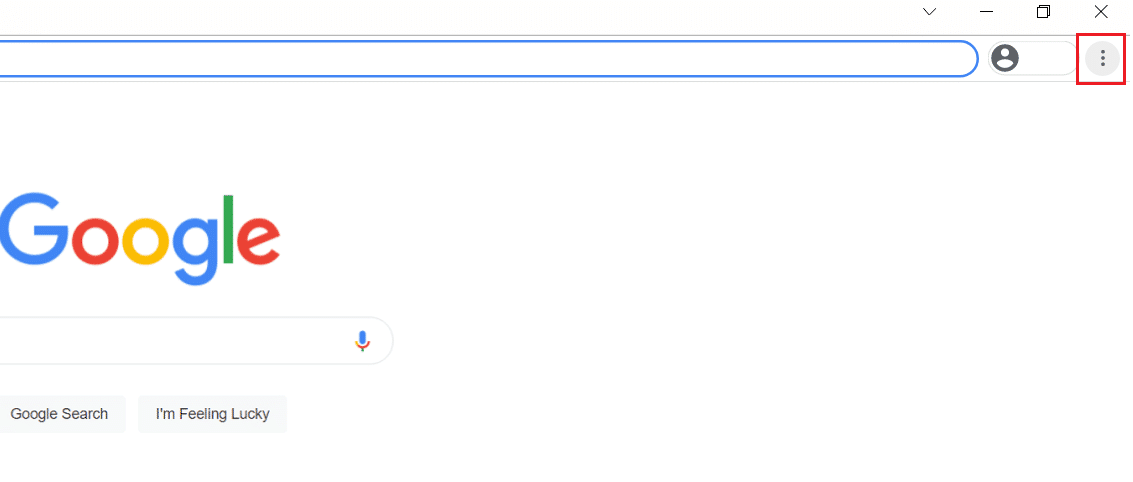Image resolution: width=1133 pixels, height=482 pixels.
Task: Click the profile avatar icon
Action: pos(1005,59)
